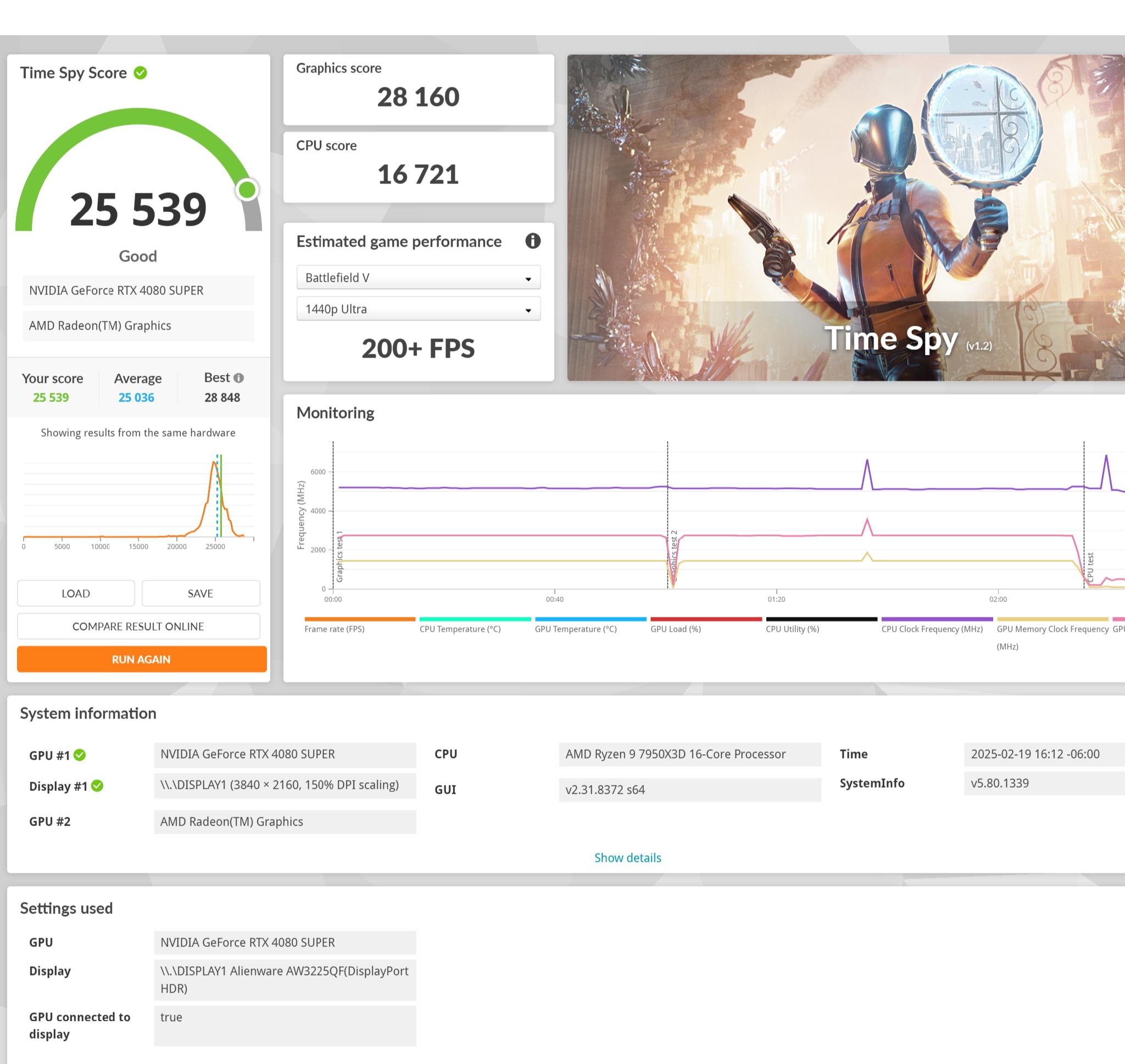Click the CPU test marker in Monitoring chart
Screen dimensions: 1125x1064
point(1090,567)
